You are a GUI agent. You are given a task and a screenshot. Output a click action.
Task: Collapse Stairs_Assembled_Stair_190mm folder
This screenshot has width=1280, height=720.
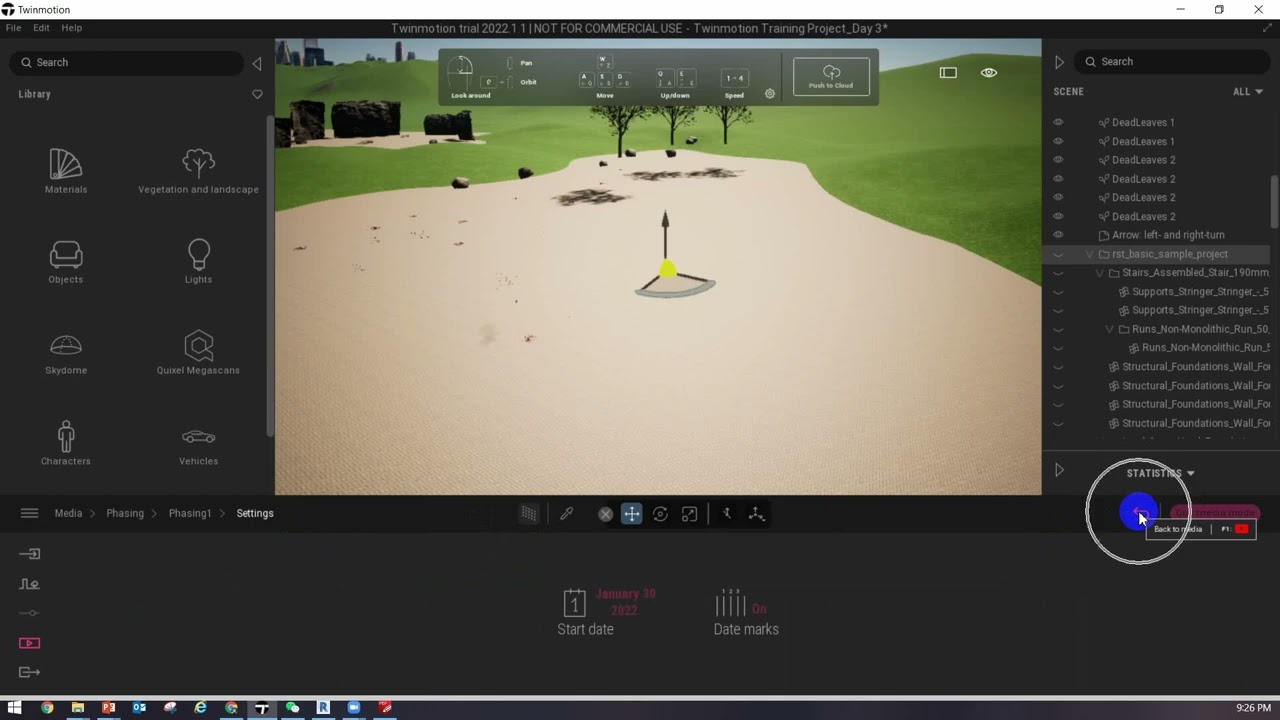[x=1100, y=273]
